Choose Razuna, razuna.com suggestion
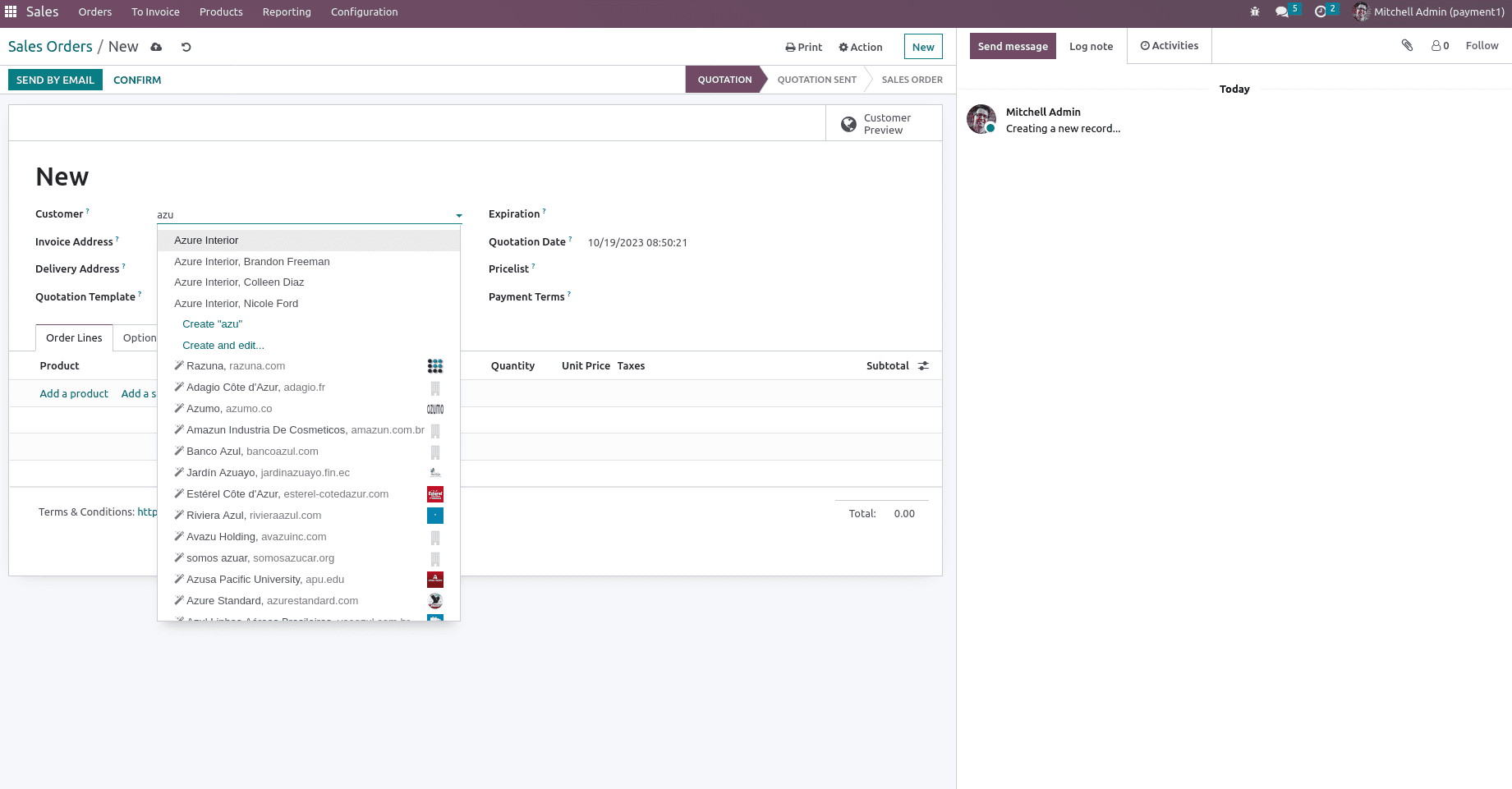The width and height of the screenshot is (1512, 789). [x=309, y=366]
